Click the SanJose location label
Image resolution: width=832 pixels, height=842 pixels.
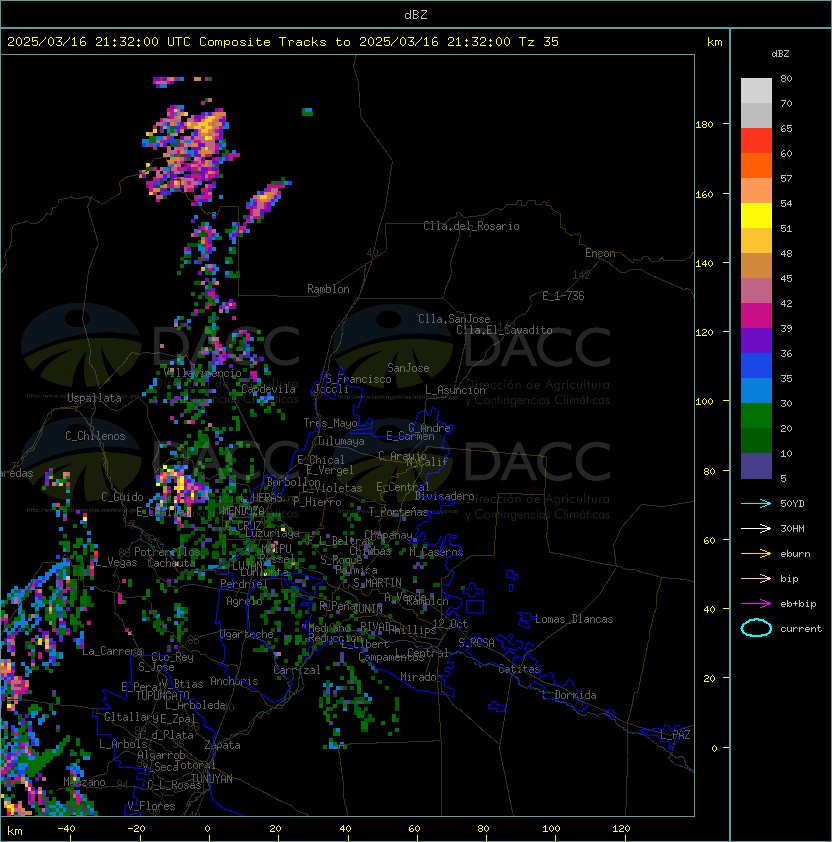coord(408,368)
